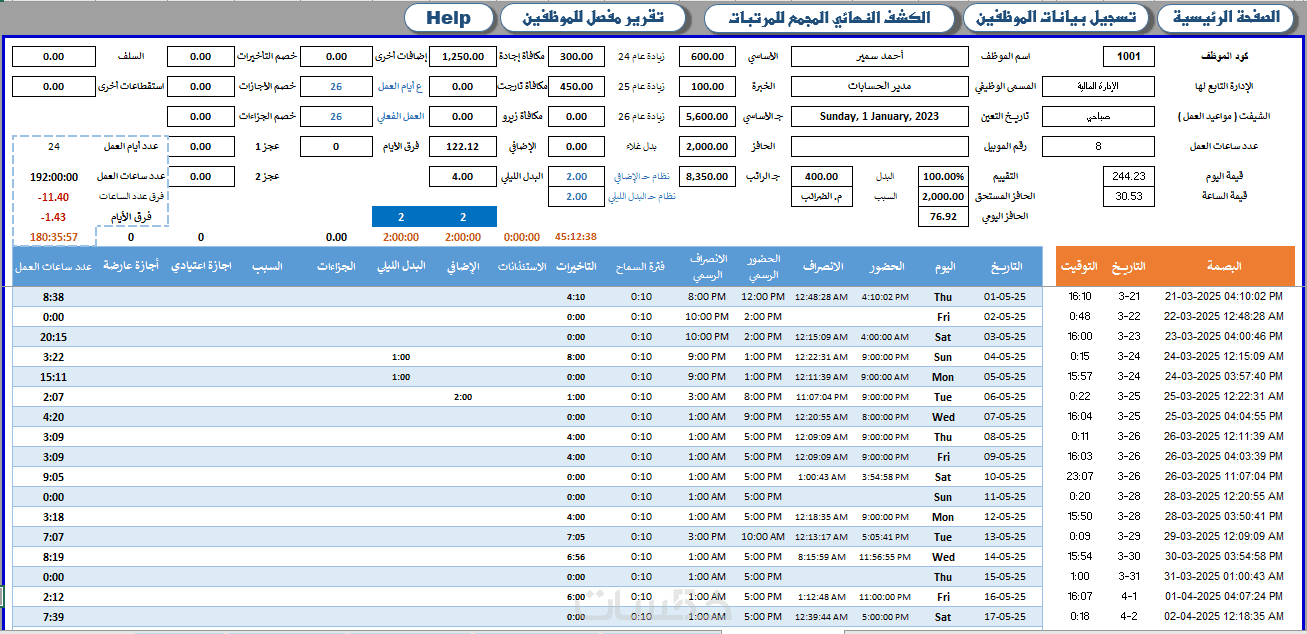This screenshot has width=1307, height=634.
Task: Select fingerprint entry 26-03-2025 11:07:04 PM
Action: pos(1224,476)
